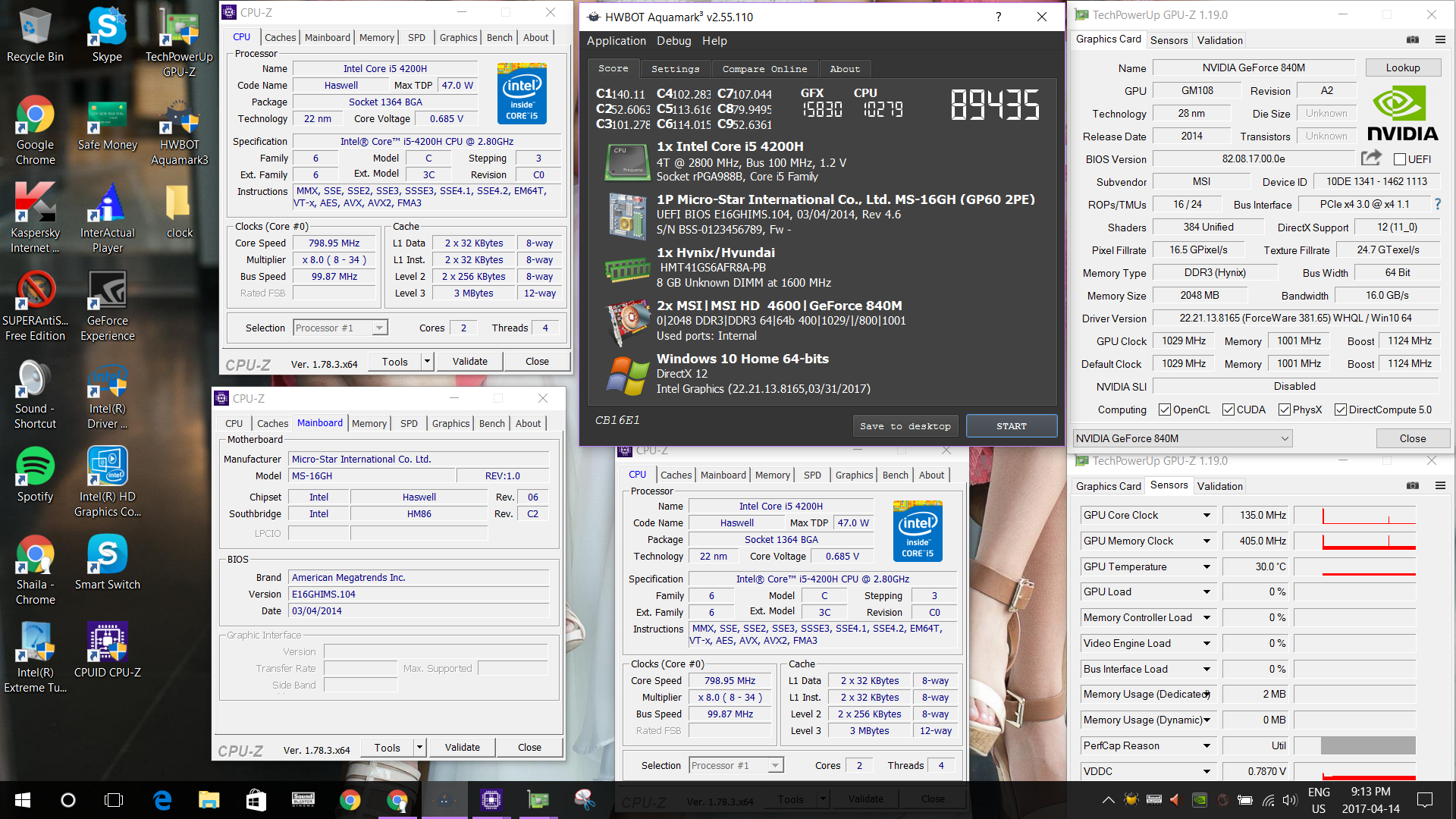Screen dimensions: 1456x819
Task: Open GeForce Experience desktop icon
Action: point(107,306)
